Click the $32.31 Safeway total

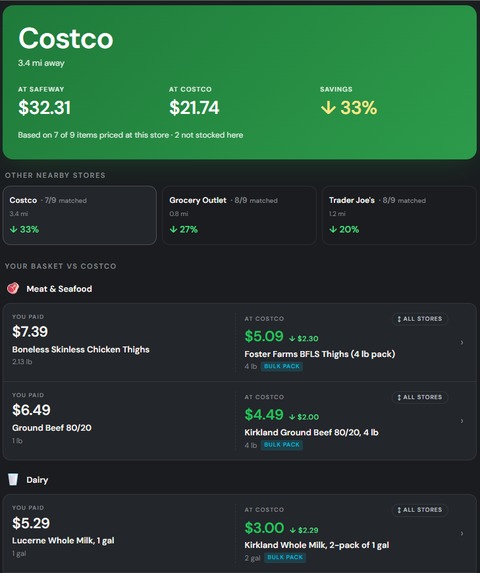point(45,108)
